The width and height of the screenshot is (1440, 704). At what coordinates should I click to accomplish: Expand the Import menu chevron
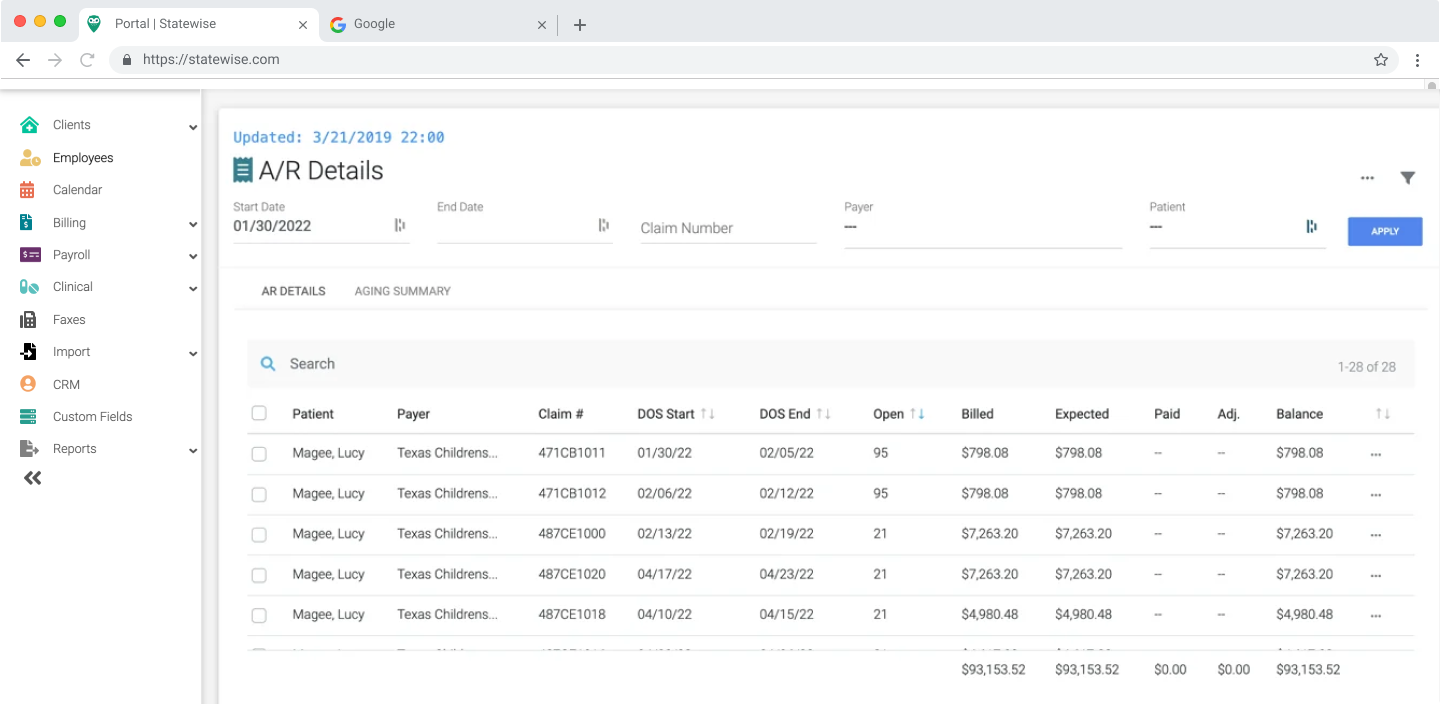point(193,354)
